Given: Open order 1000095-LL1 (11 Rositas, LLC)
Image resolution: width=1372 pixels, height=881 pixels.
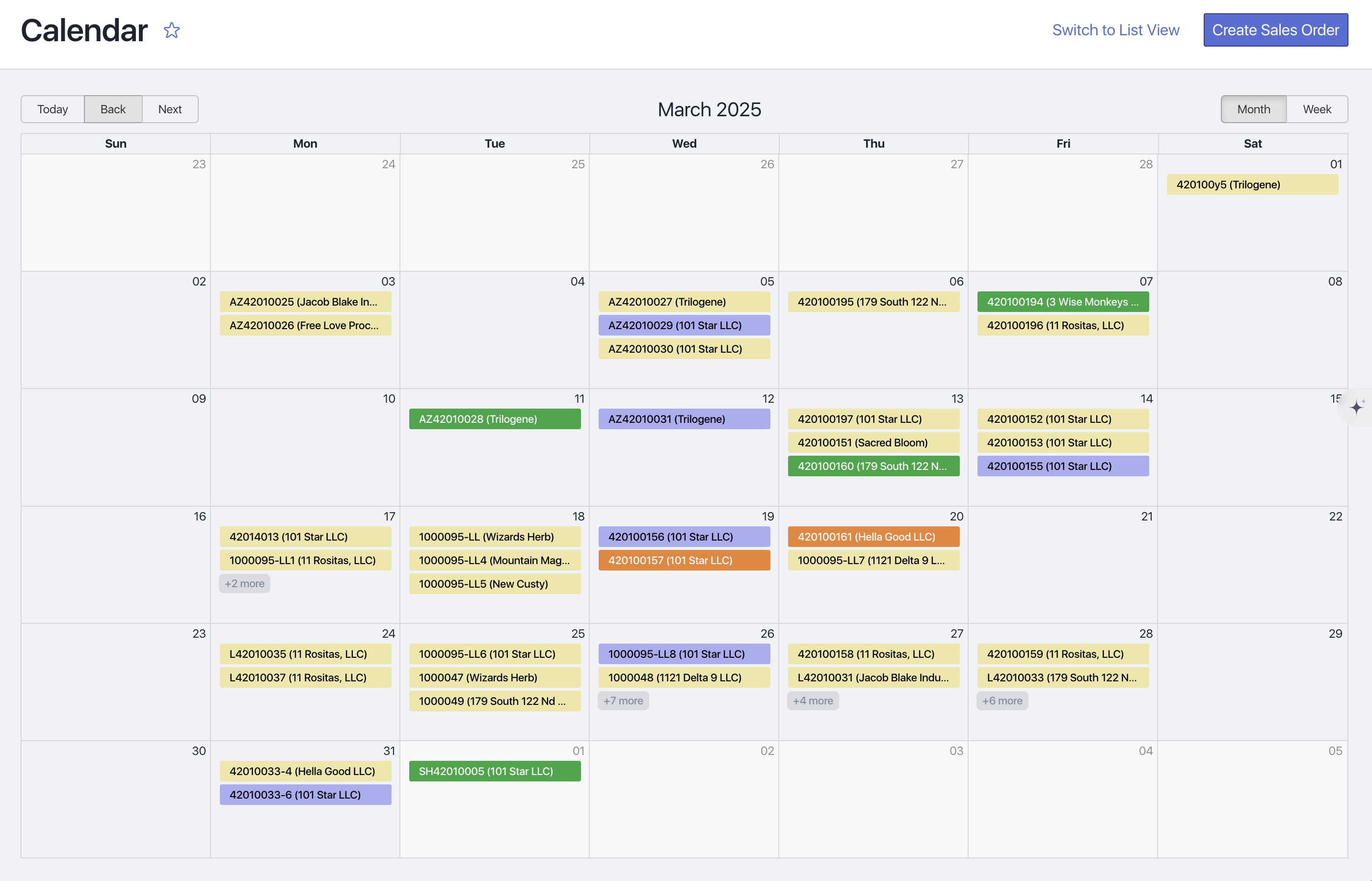Looking at the screenshot, I should click(x=306, y=560).
